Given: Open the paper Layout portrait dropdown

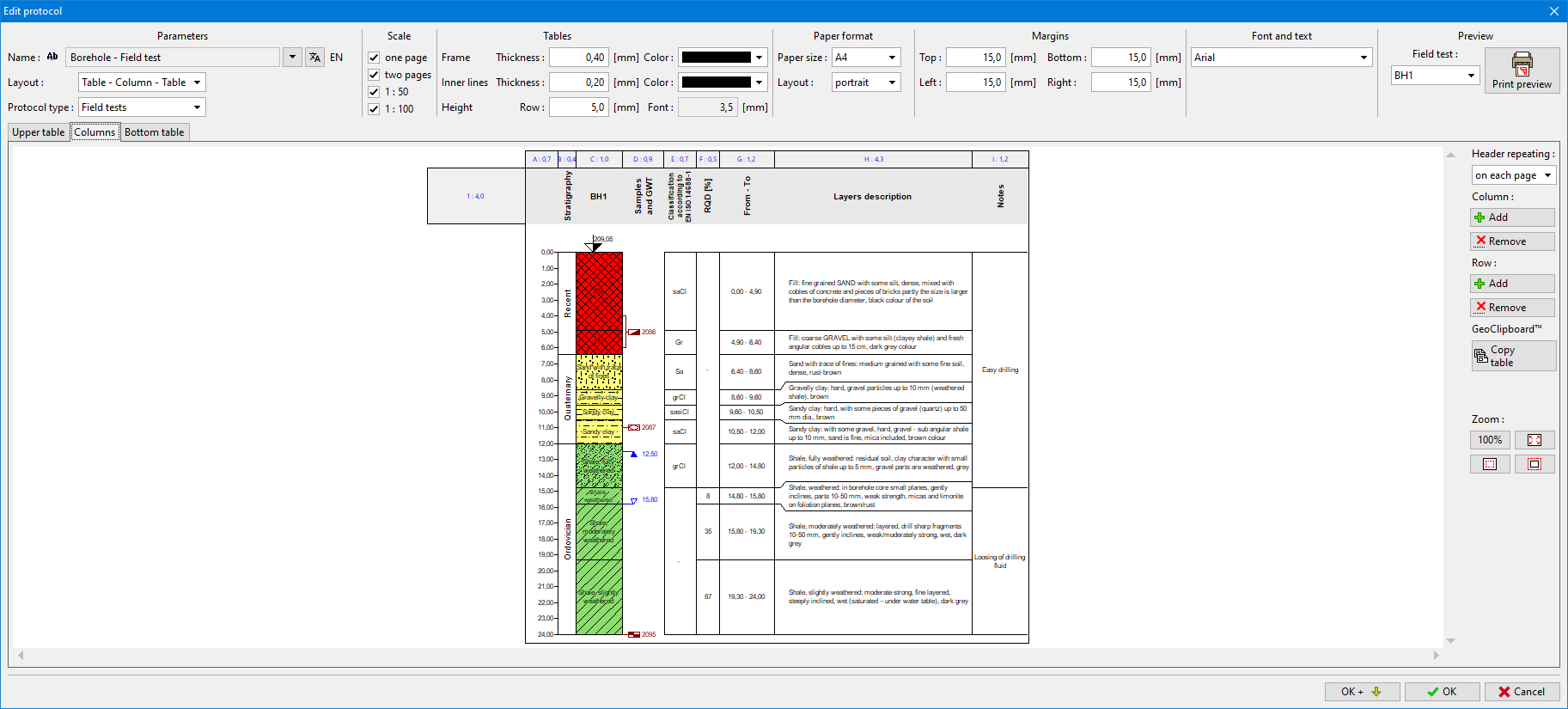Looking at the screenshot, I should tap(866, 83).
